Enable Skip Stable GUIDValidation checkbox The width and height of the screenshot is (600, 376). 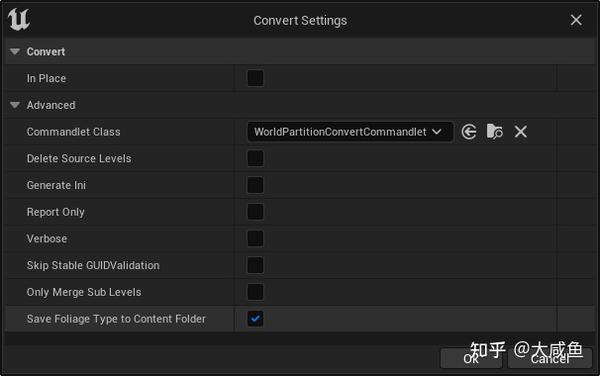255,265
